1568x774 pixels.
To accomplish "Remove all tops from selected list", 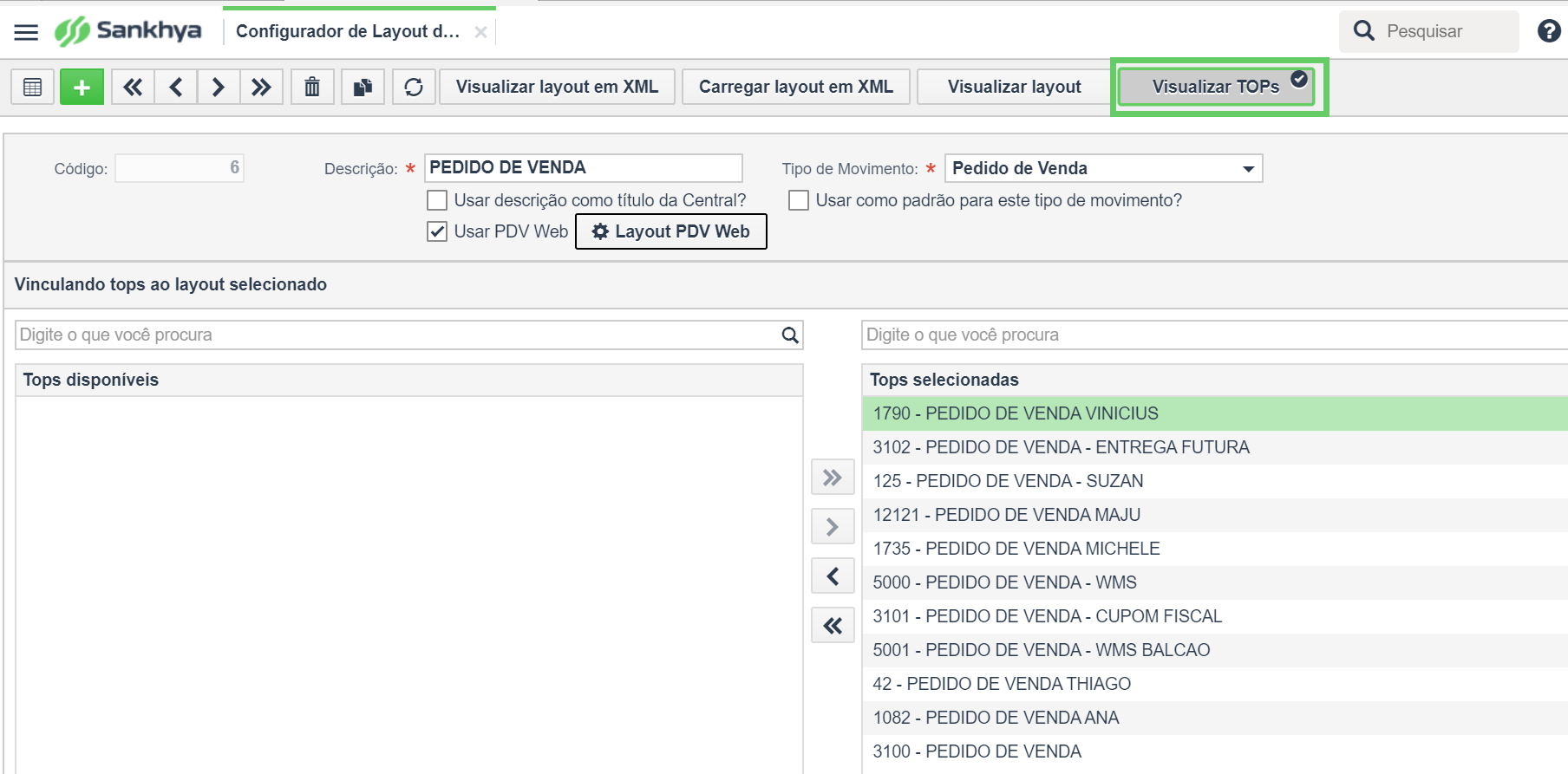I will (833, 626).
